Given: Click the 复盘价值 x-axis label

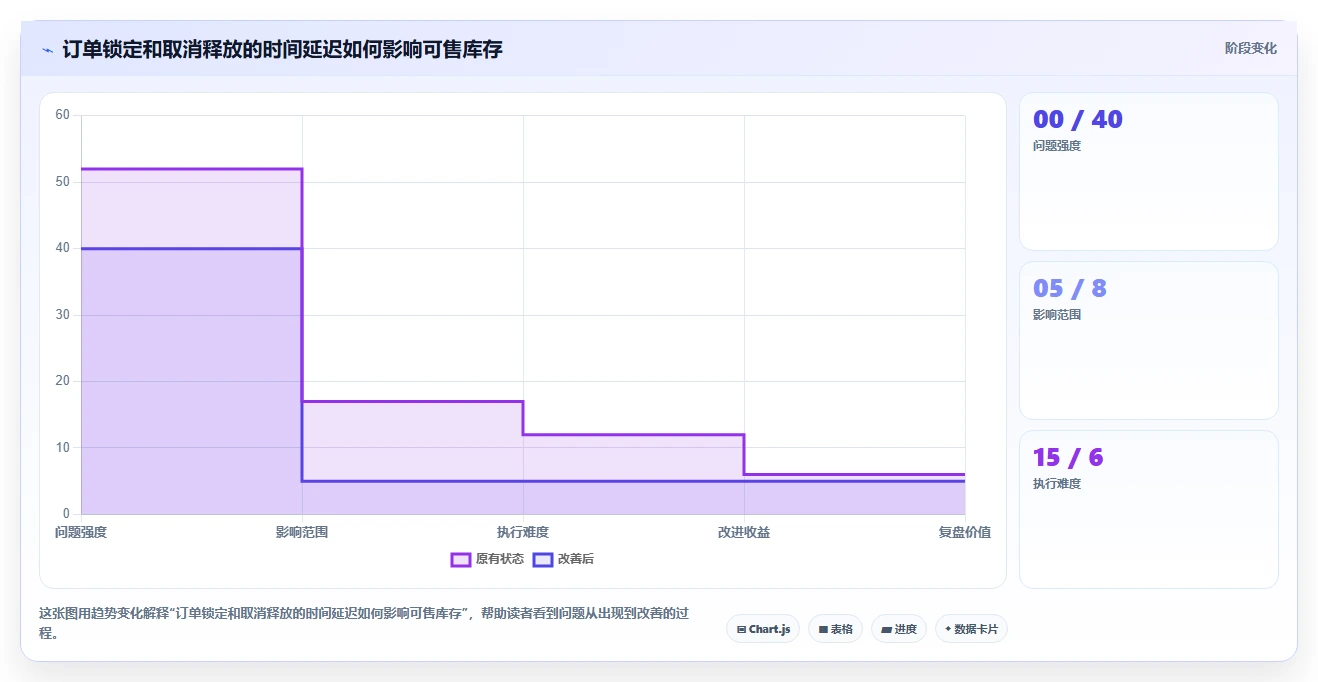Looking at the screenshot, I should point(965,532).
